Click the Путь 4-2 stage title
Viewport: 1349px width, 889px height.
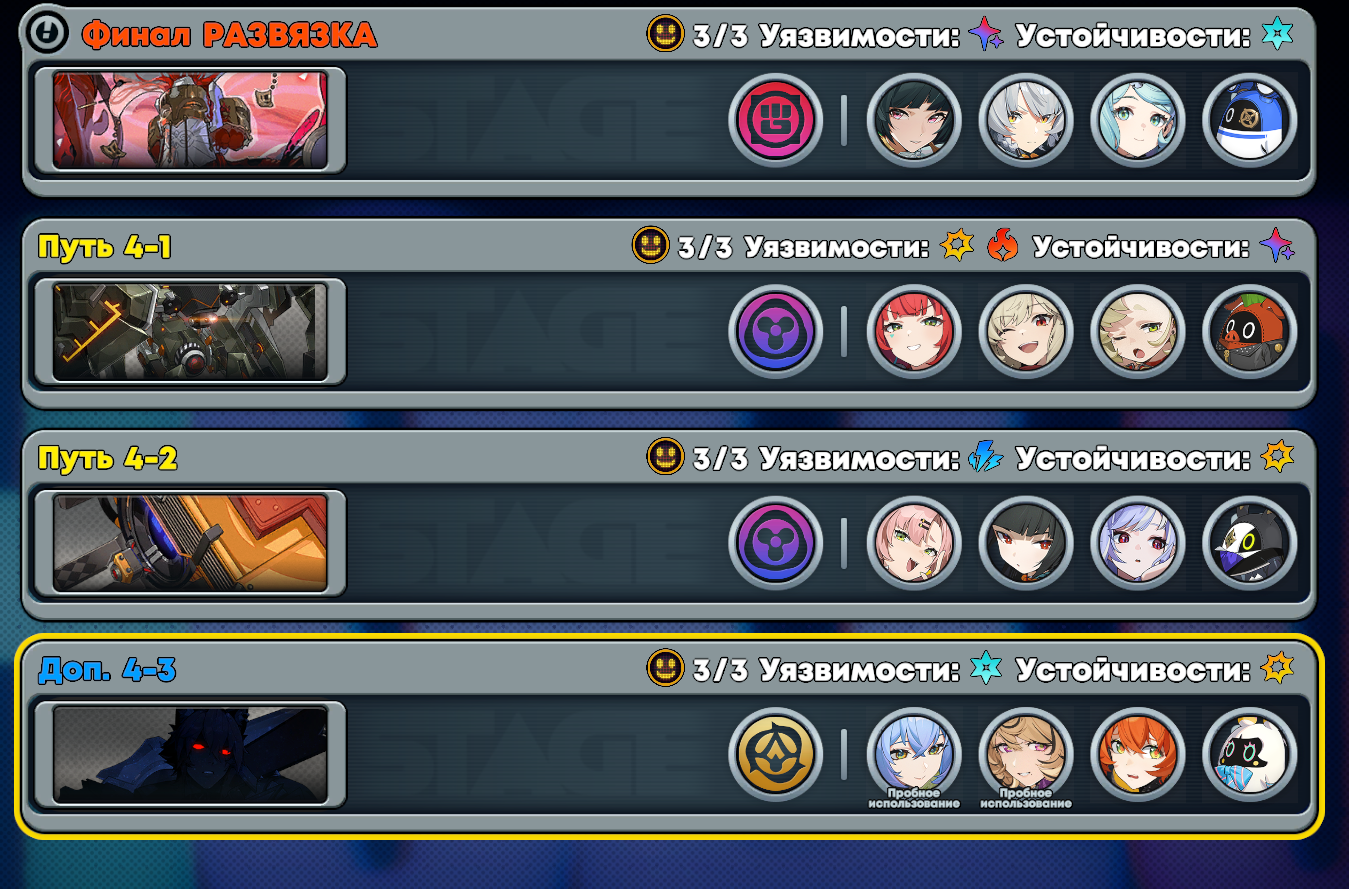[x=108, y=459]
